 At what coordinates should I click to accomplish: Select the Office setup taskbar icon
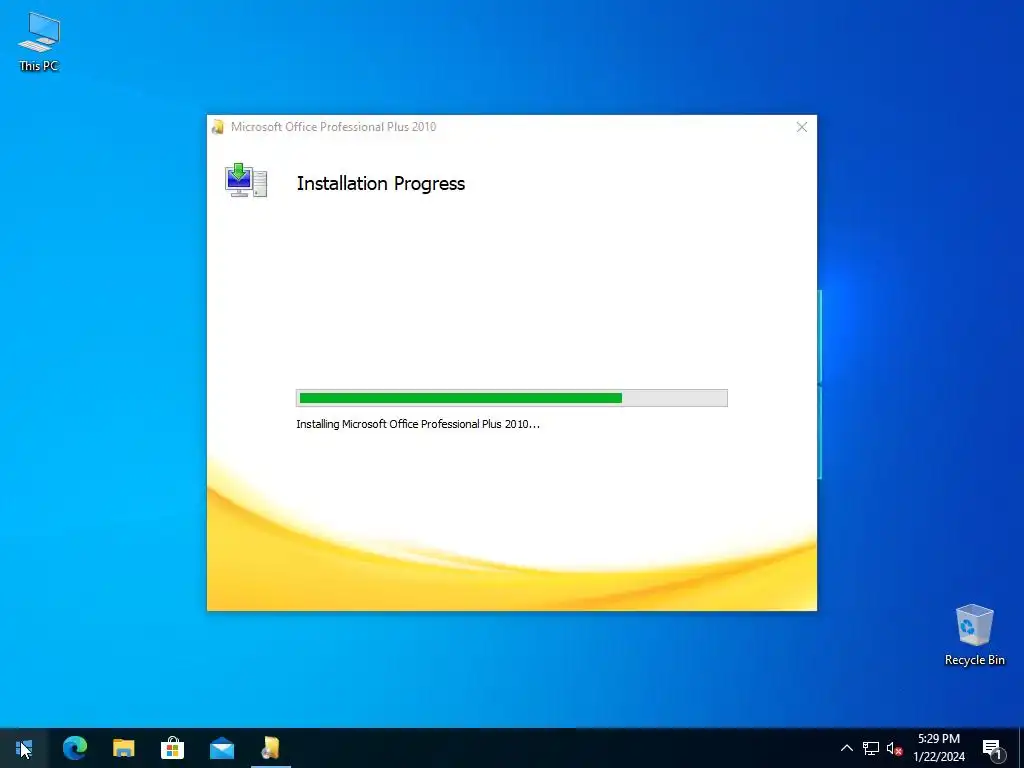coord(270,748)
